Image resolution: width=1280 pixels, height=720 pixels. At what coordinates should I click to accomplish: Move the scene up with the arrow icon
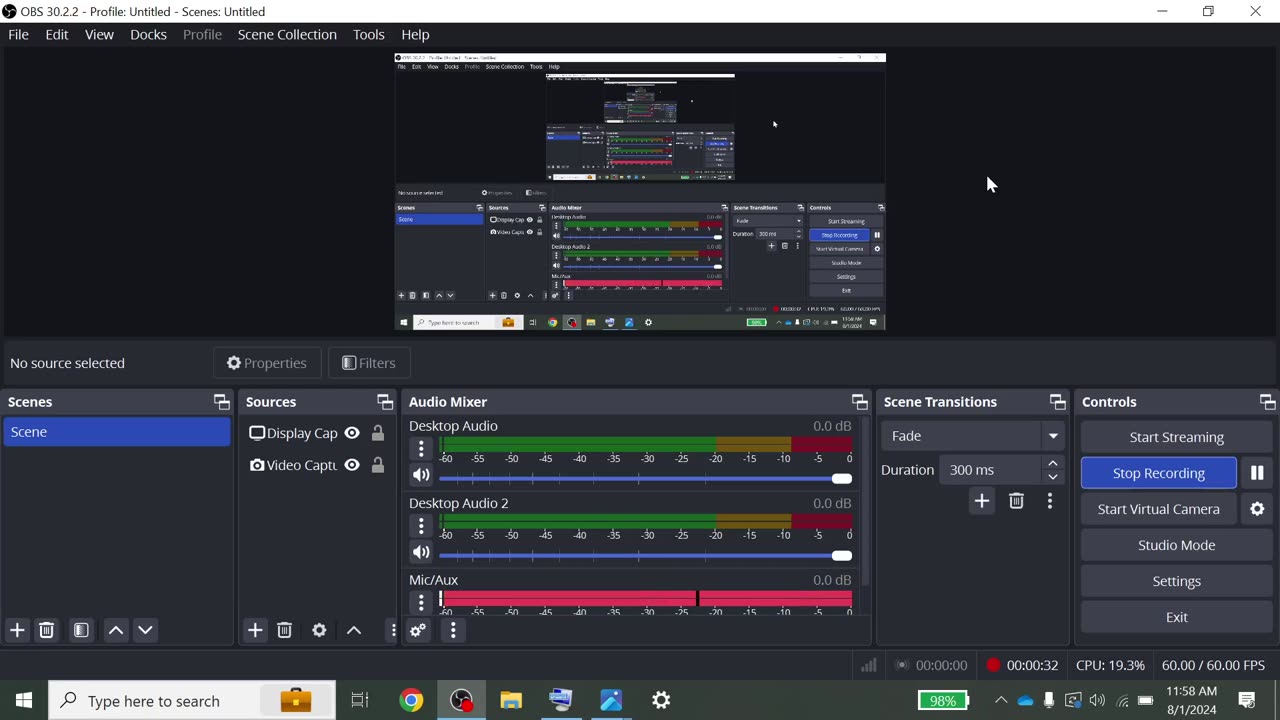pos(116,630)
